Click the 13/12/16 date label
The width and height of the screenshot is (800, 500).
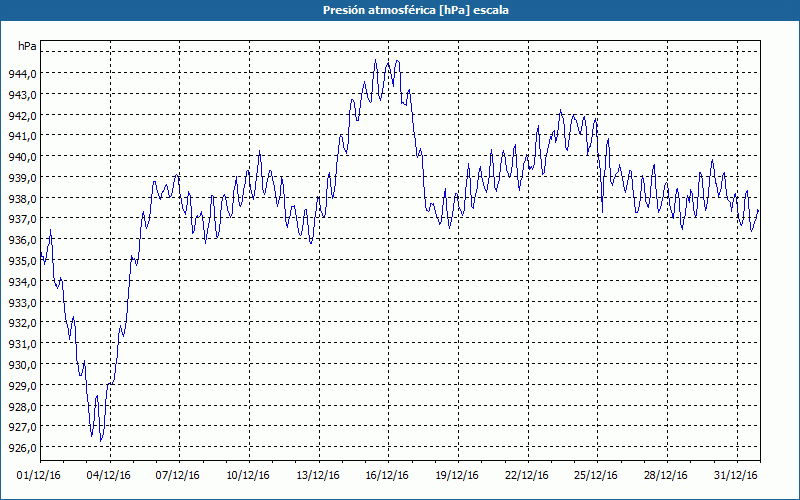pos(318,476)
